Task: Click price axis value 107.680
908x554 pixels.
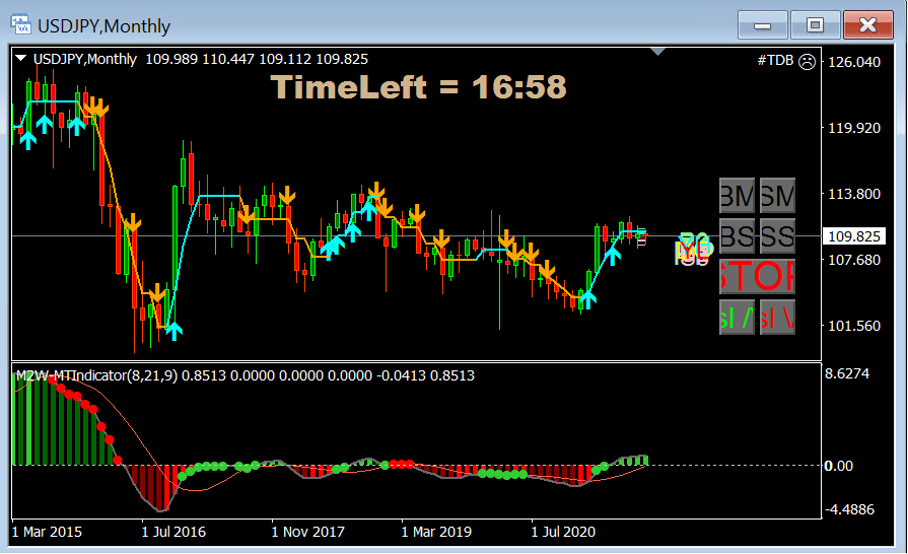Action: pos(855,260)
